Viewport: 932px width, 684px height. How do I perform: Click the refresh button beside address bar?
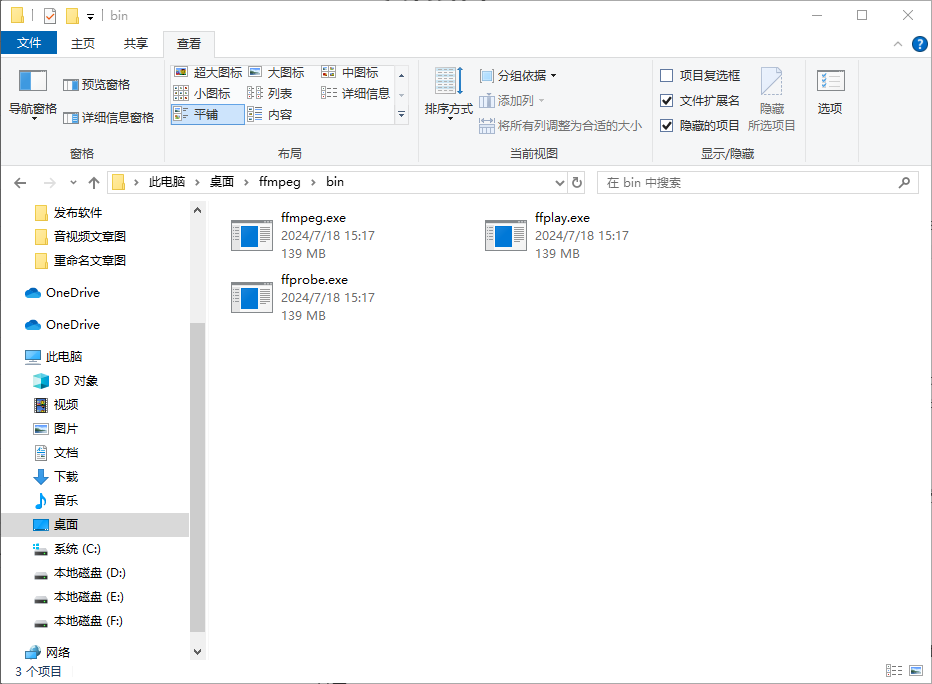coord(577,183)
